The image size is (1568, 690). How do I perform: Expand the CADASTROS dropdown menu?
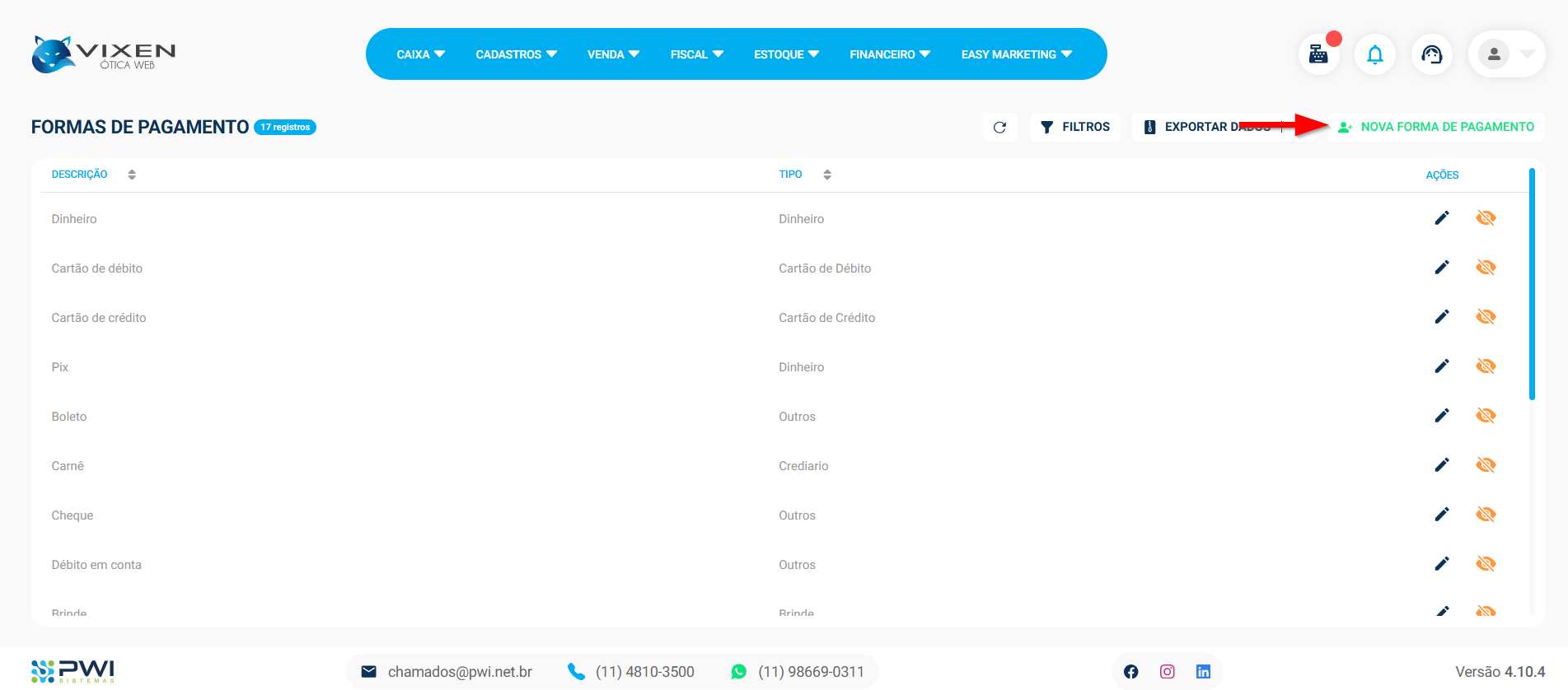click(516, 54)
